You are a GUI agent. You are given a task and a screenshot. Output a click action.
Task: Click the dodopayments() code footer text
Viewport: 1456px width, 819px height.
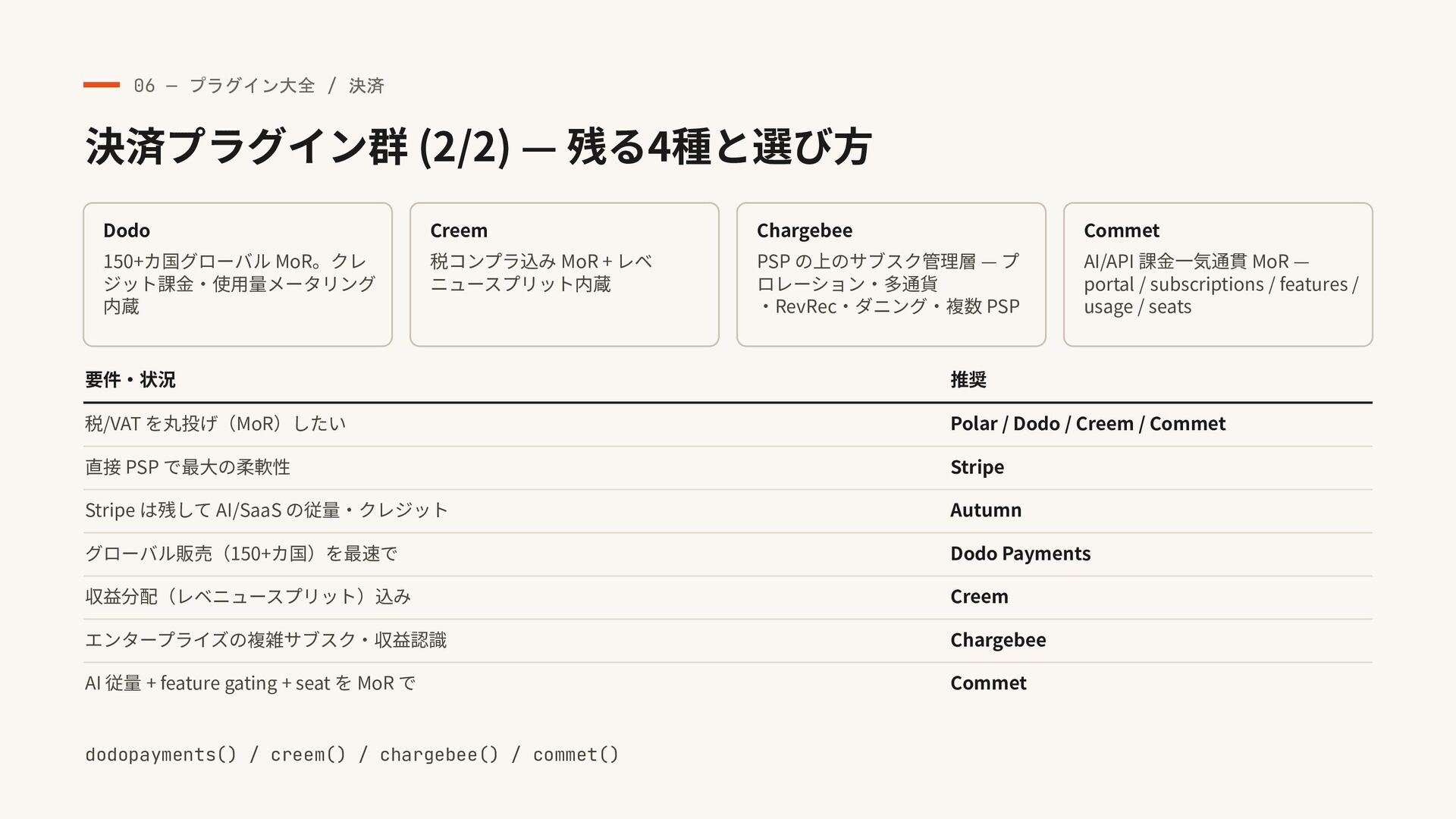(352, 755)
